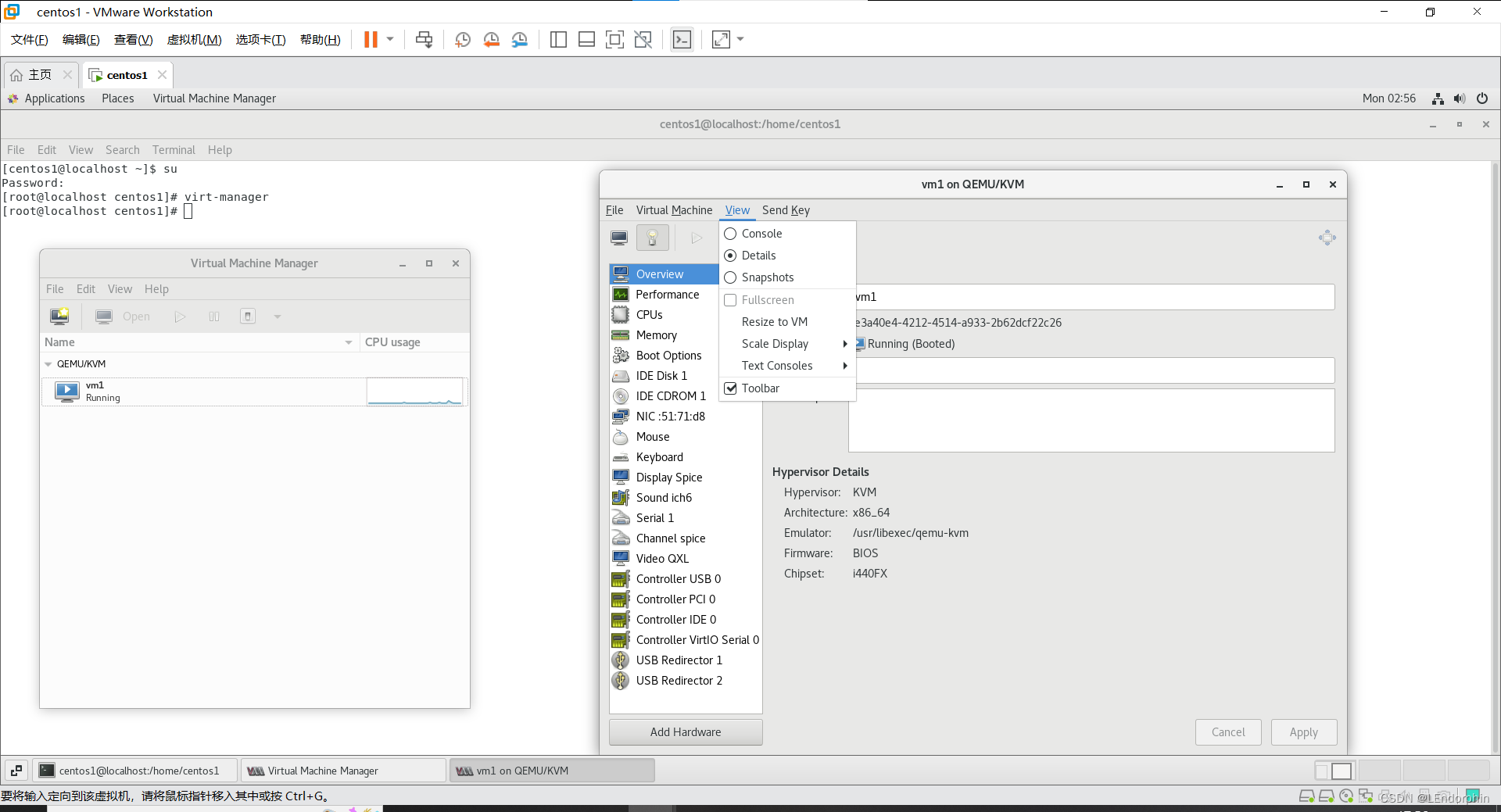Click VMware stretch guest icon
1501x812 pixels.
pyautogui.click(x=721, y=39)
